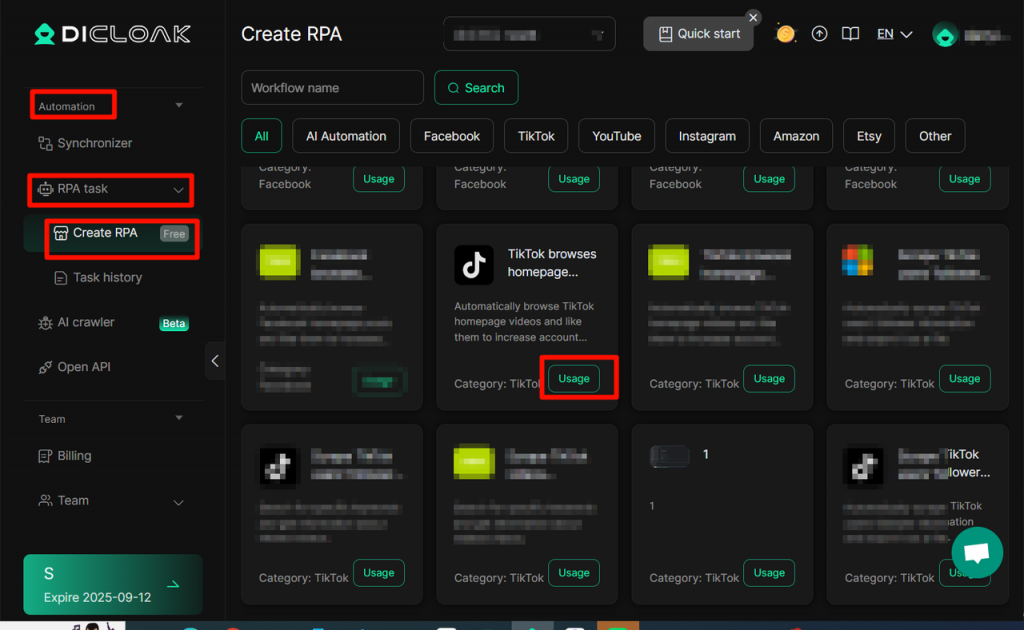1024x630 pixels.
Task: Click the Beta badge on AI crawler
Action: pos(174,323)
